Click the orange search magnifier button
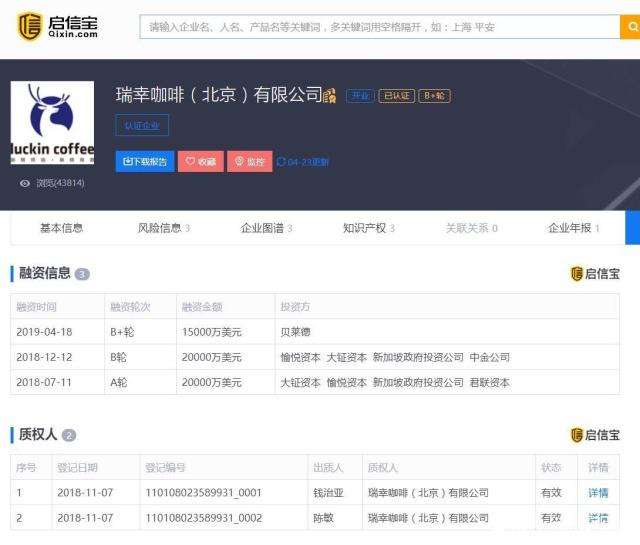Image resolution: width=640 pixels, height=545 pixels. coord(631,27)
